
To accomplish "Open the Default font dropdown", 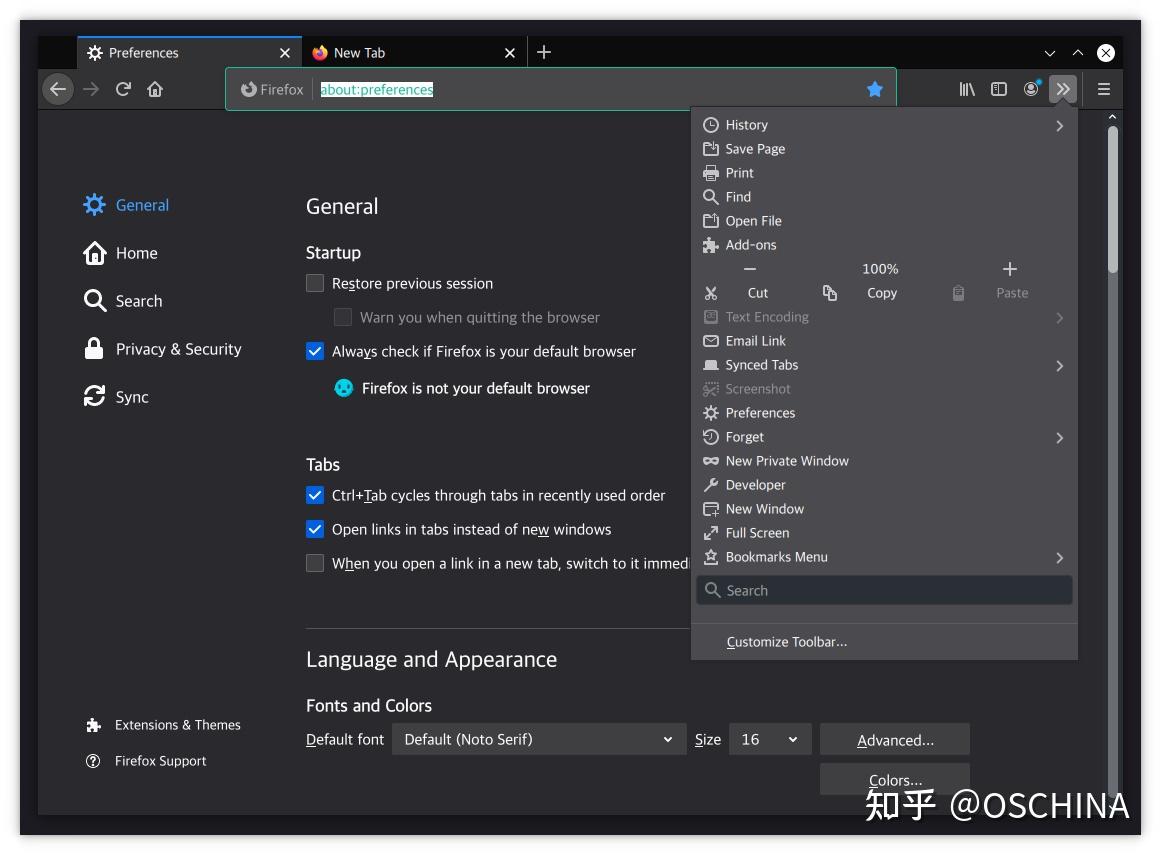I will tap(538, 740).
